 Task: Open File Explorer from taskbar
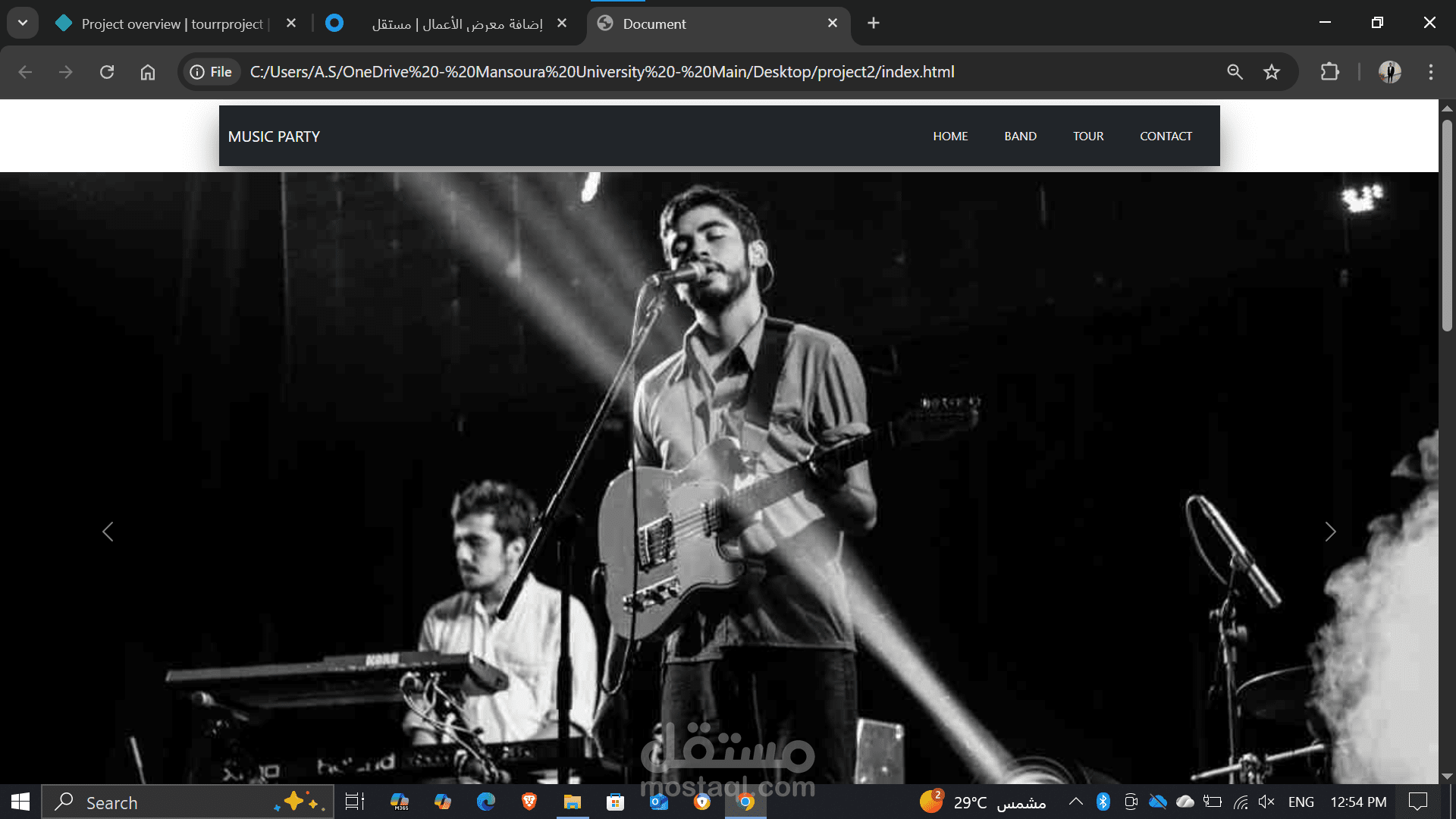(x=573, y=802)
